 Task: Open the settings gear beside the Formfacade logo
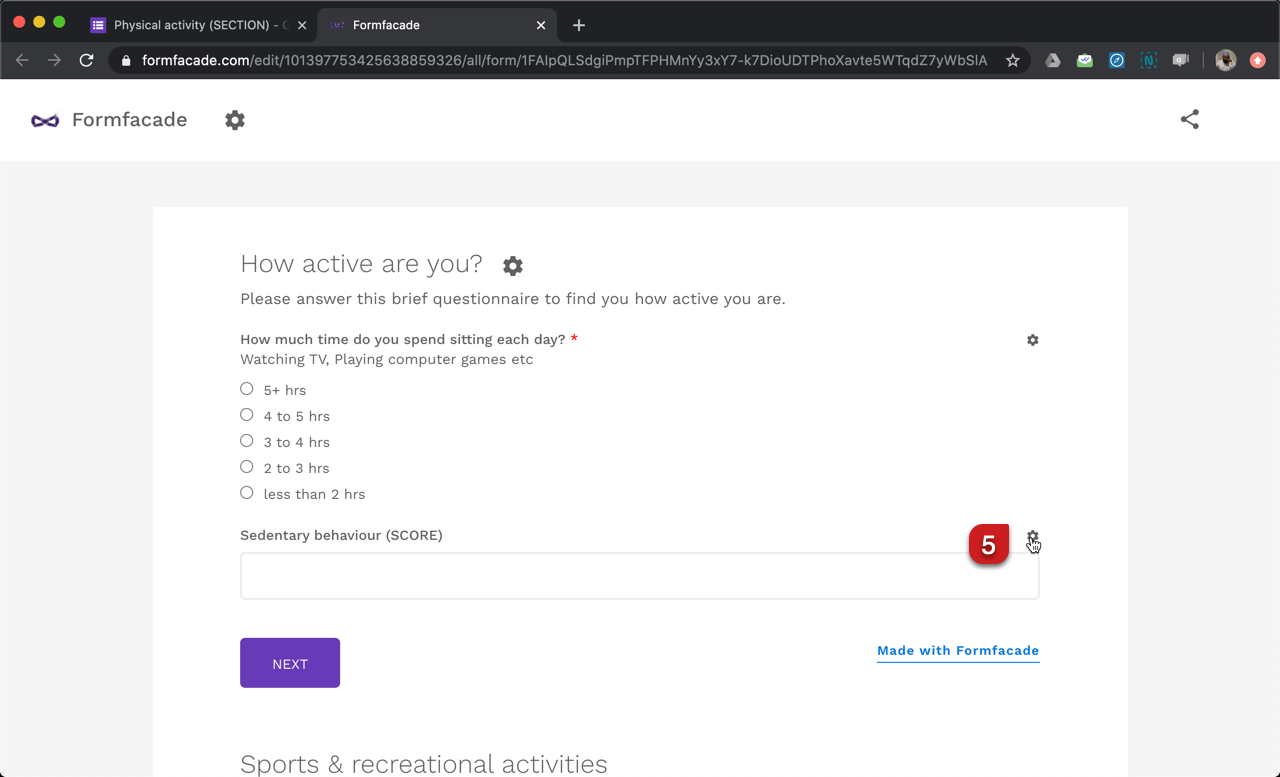[235, 119]
